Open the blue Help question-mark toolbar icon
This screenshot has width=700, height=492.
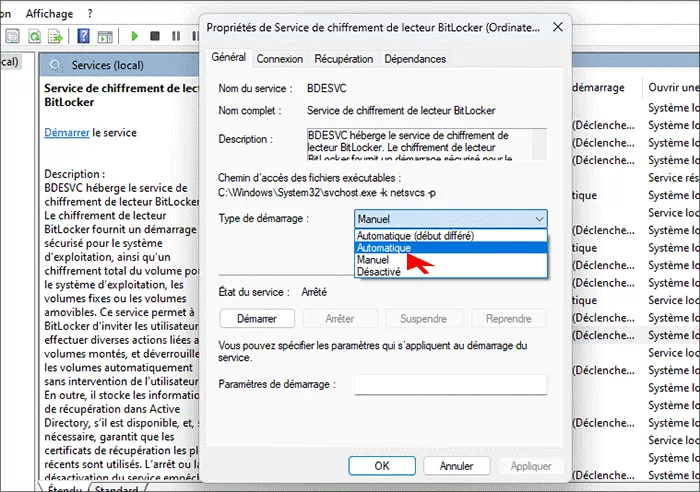tap(83, 36)
